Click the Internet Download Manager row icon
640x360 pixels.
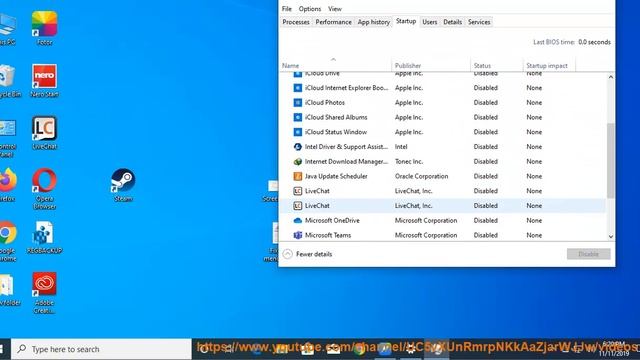tap(298, 161)
